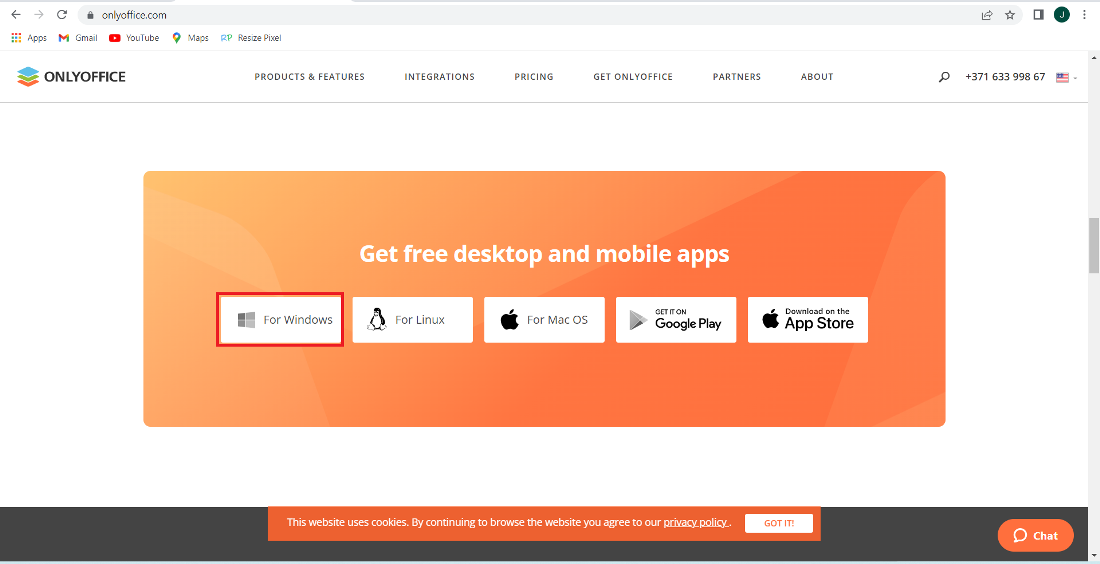Open Products & Features menu
The height and width of the screenshot is (564, 1100).
coord(309,77)
